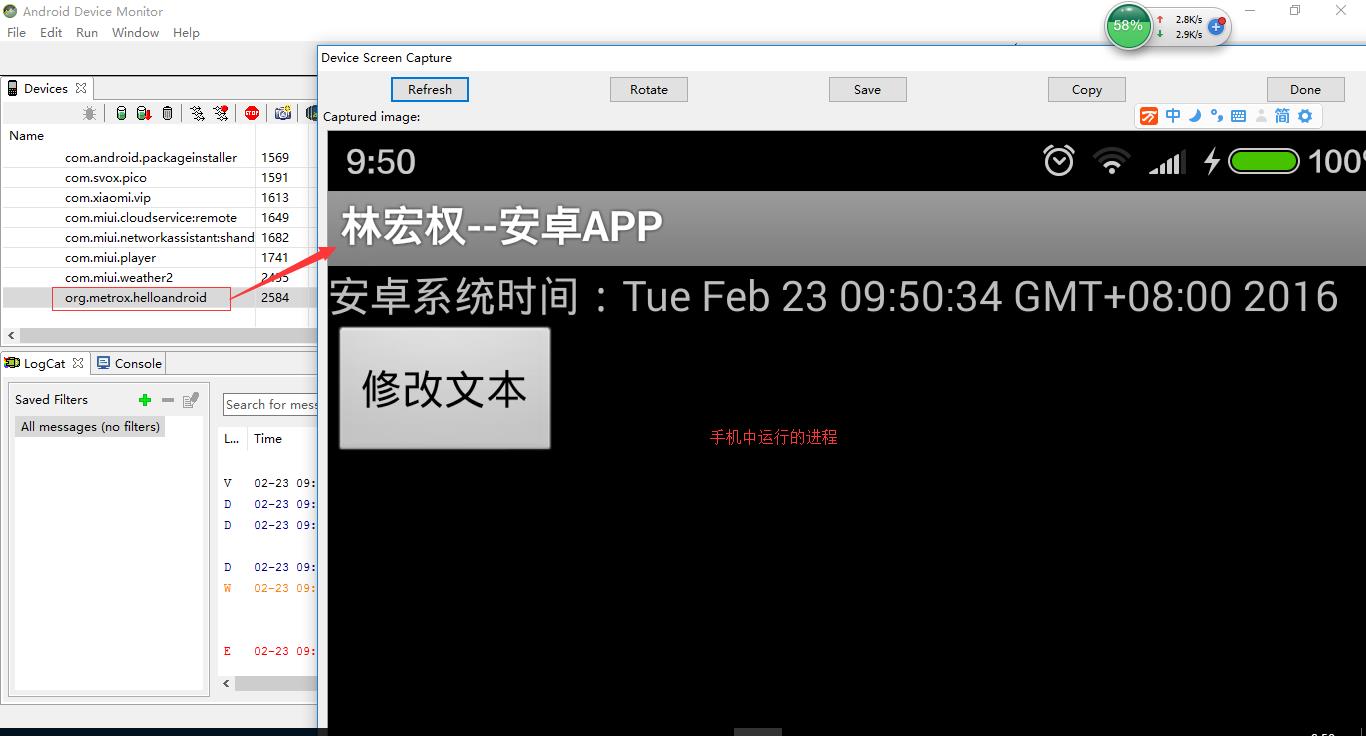Click the Update Threads icon
The image size is (1366, 736).
click(197, 113)
